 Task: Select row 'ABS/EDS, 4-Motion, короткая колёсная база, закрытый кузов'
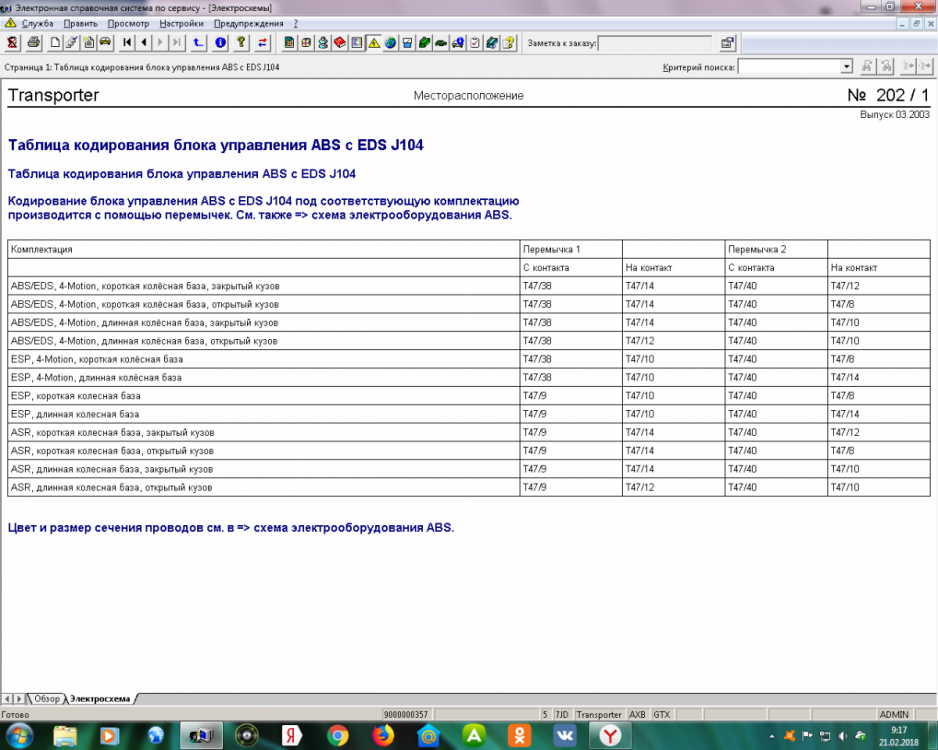pos(468,286)
